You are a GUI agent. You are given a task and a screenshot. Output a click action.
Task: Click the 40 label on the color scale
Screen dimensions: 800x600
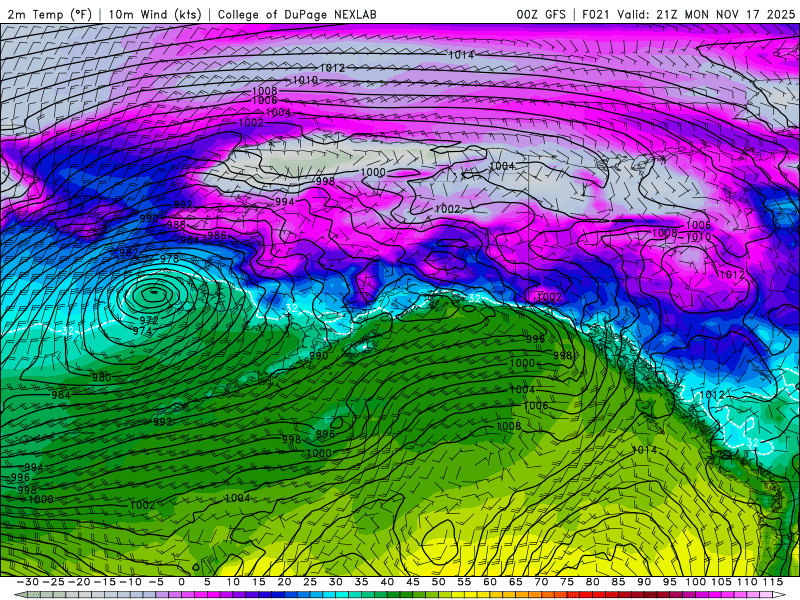pyautogui.click(x=387, y=582)
